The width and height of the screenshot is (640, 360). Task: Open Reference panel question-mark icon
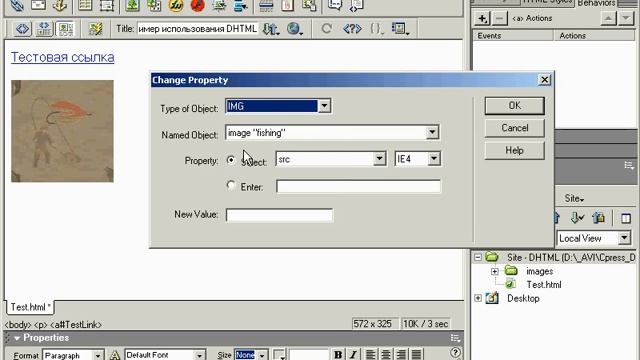click(x=352, y=29)
